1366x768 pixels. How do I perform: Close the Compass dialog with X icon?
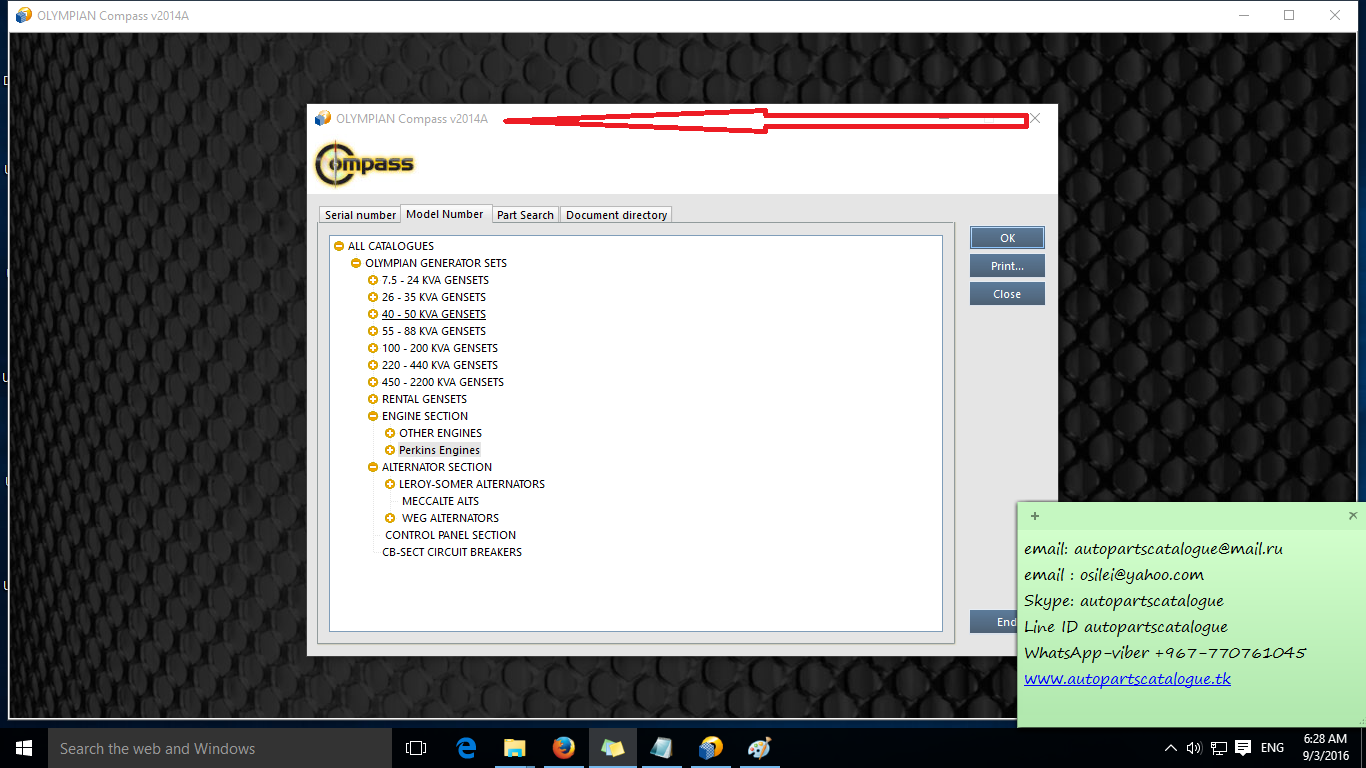[1035, 118]
